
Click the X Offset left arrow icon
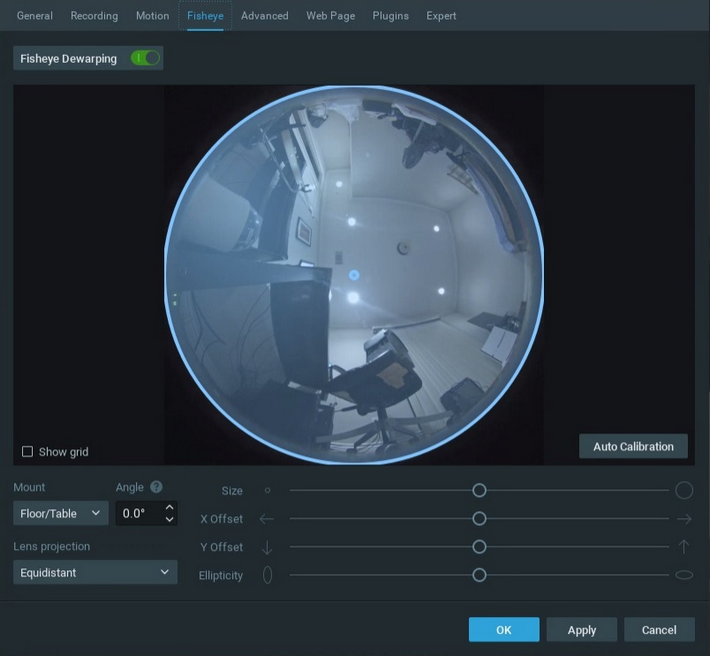267,519
